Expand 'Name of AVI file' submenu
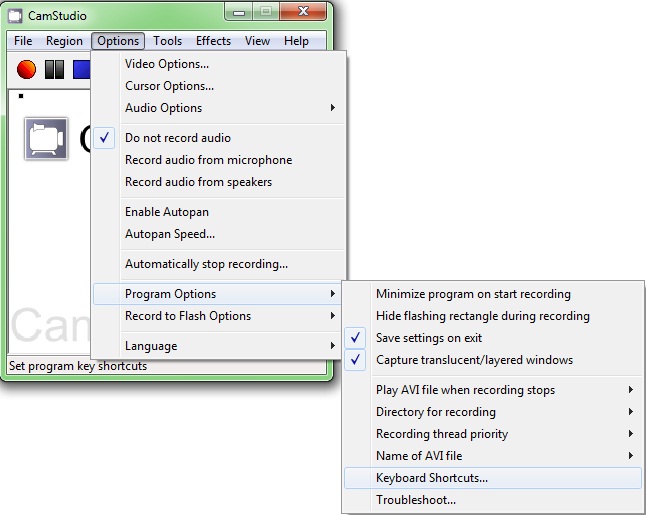 pyautogui.click(x=493, y=456)
